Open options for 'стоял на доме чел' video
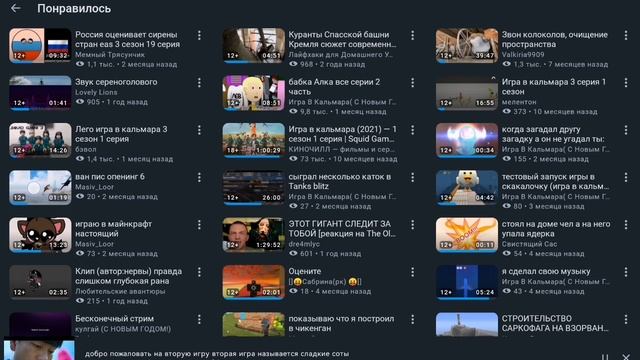640x360 pixels. 626,225
